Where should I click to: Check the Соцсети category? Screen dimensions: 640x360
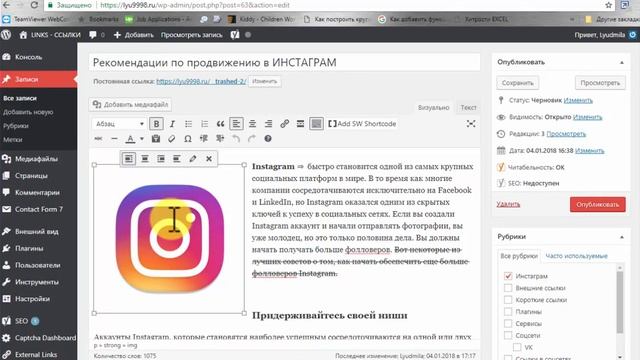(x=508, y=335)
